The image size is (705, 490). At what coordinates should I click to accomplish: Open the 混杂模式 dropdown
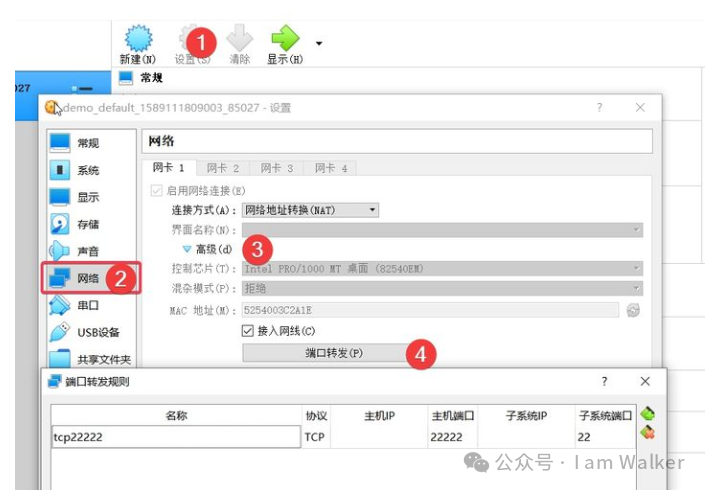point(442,288)
